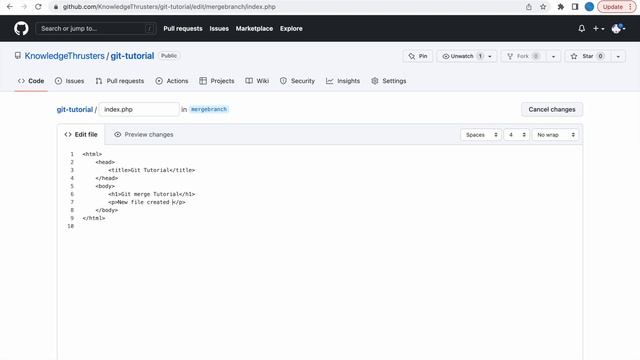
Task: Click the site lock icon
Action: coord(56,7)
